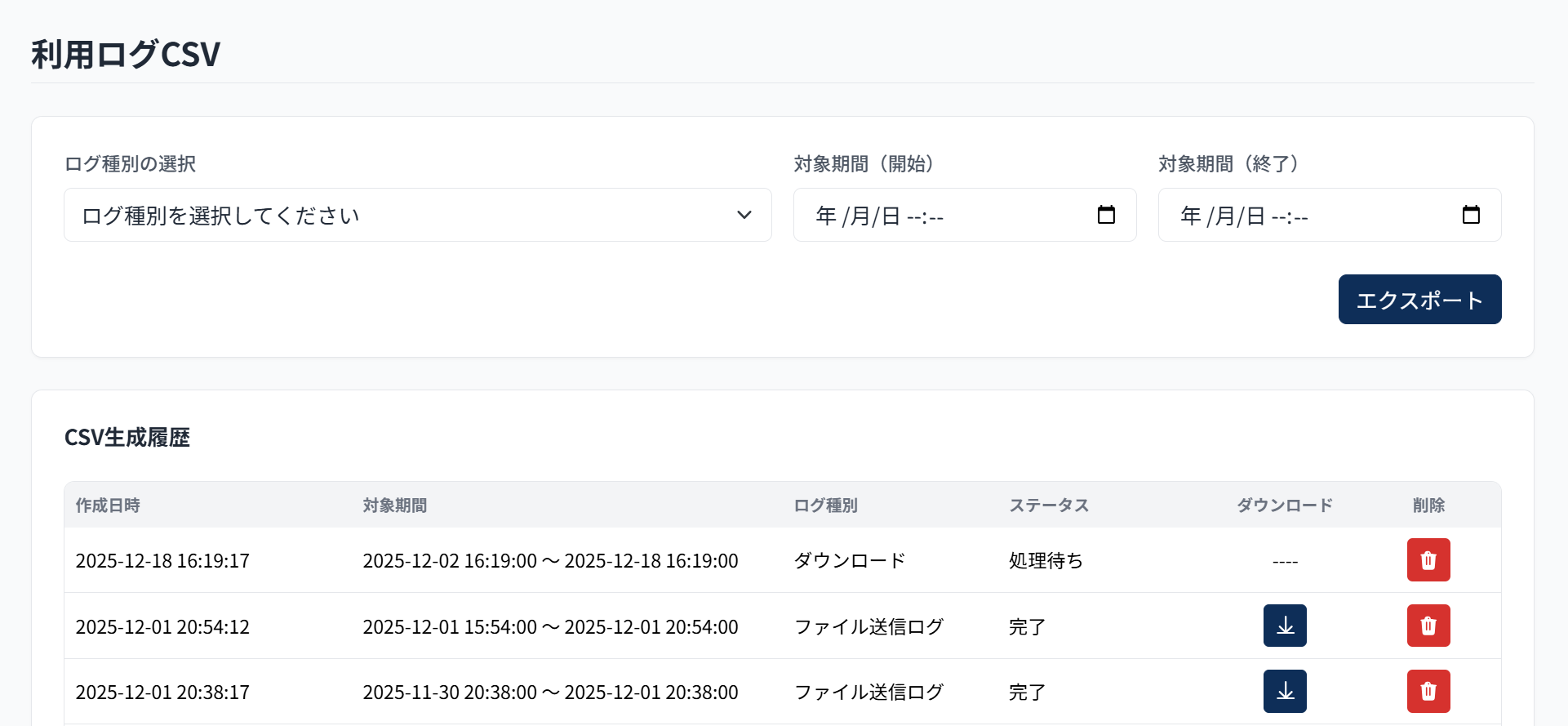Click the ログ種別 column header
This screenshot has height=726, width=1568.
(x=825, y=506)
